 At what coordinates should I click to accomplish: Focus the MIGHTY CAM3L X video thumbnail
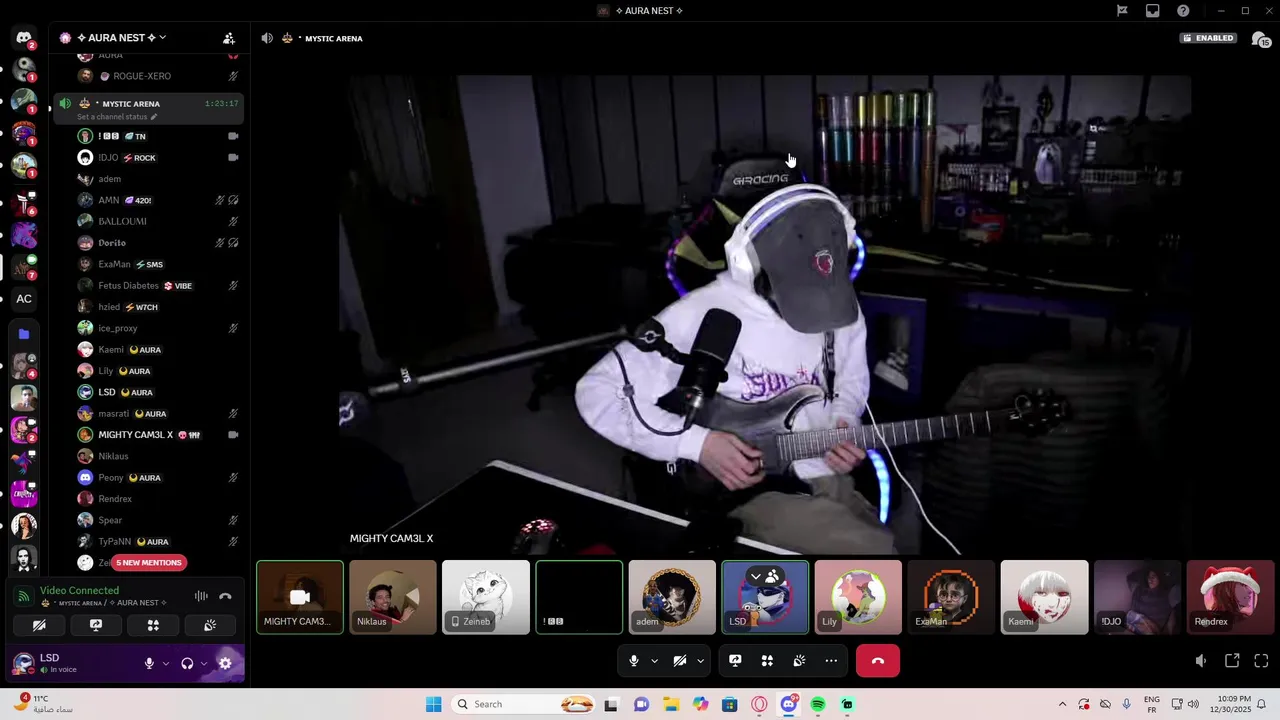(x=300, y=597)
